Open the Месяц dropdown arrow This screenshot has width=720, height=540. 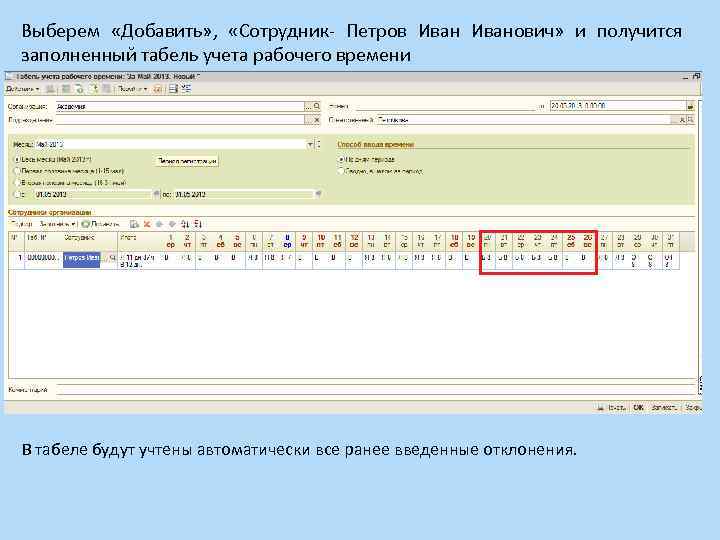[x=310, y=144]
